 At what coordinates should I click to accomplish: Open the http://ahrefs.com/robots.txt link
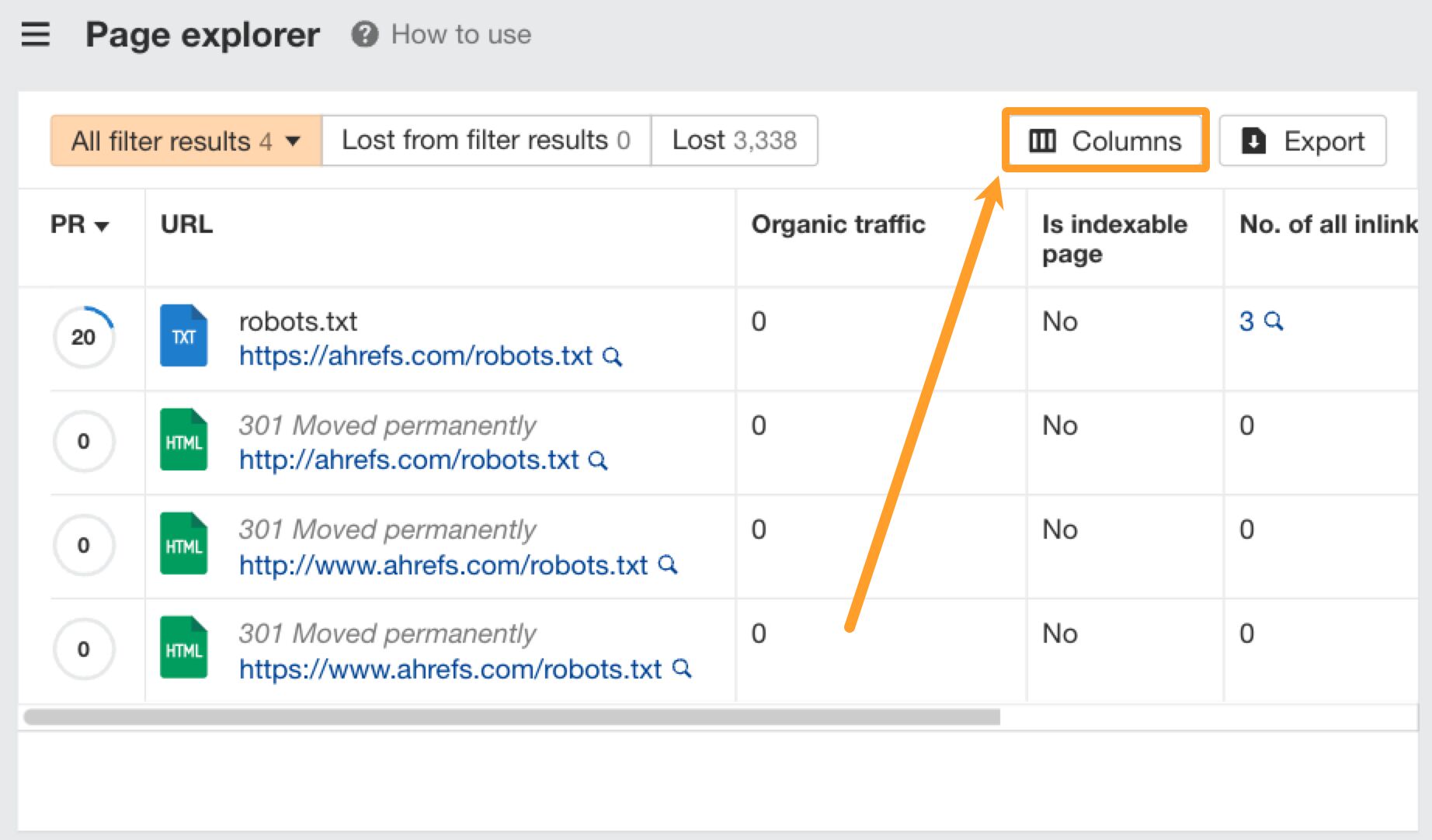tap(405, 460)
